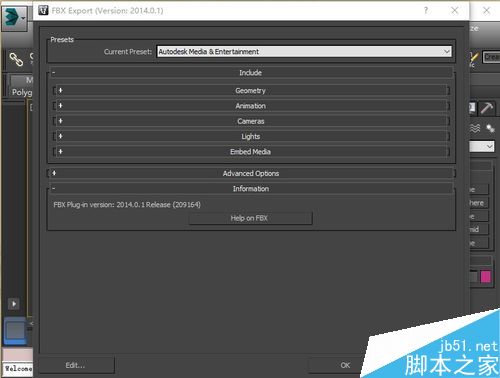Click the Polygon modeling ribbon label
Viewport: 500px width, 378px height.
(x=22, y=92)
